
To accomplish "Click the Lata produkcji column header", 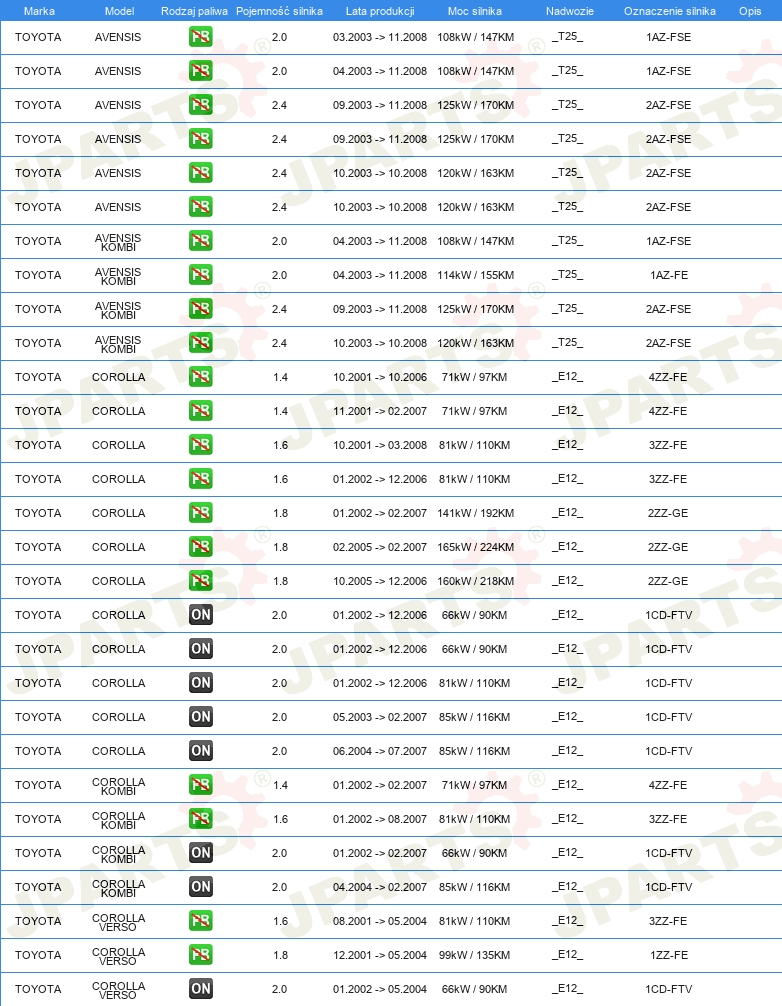I will click(380, 11).
